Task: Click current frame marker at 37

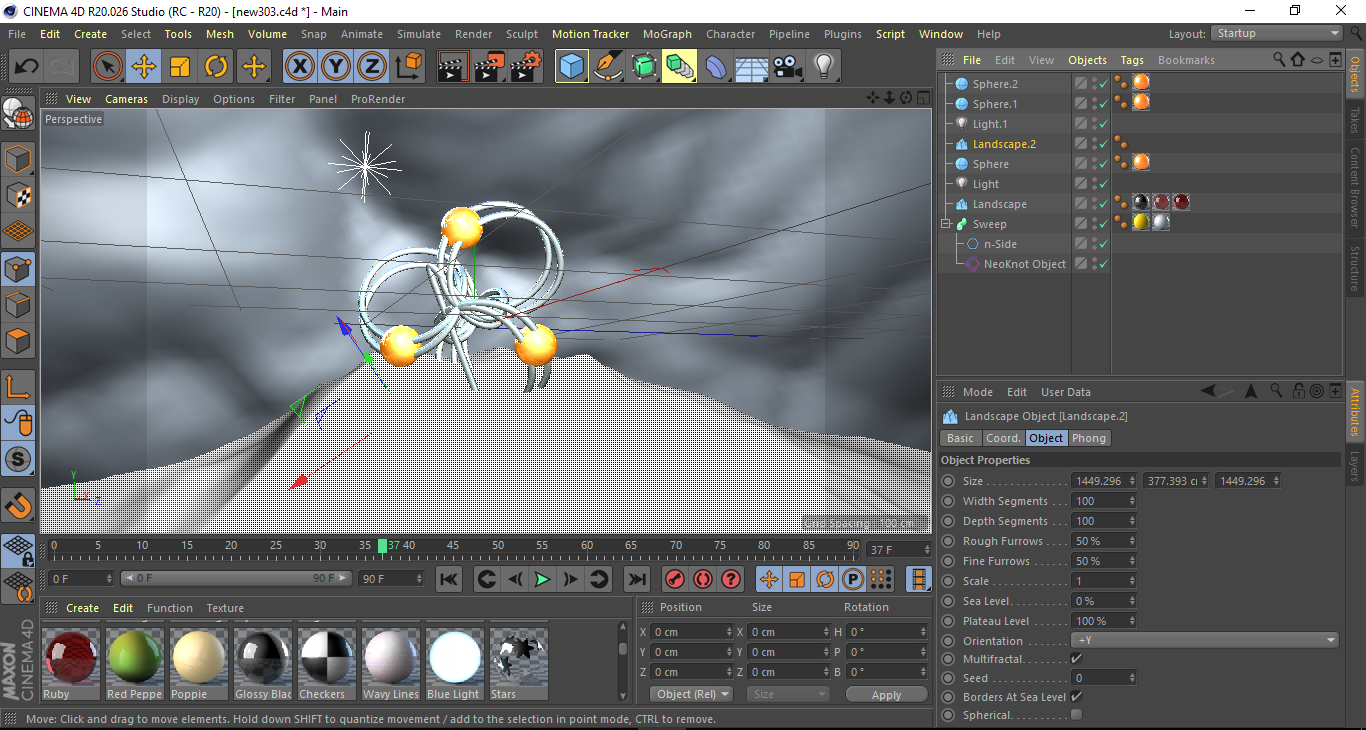Action: pyautogui.click(x=382, y=546)
